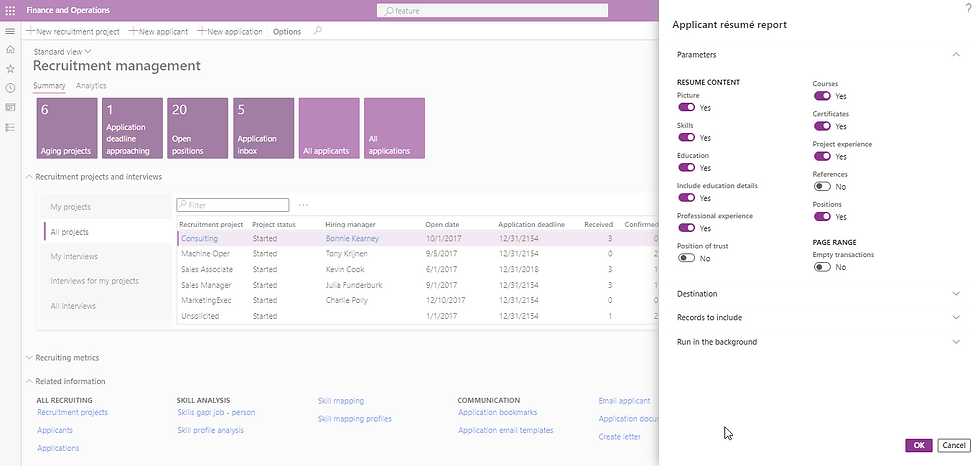Collapse the Parameters section
Viewport: 980px width, 466px height.
[x=818, y=55]
